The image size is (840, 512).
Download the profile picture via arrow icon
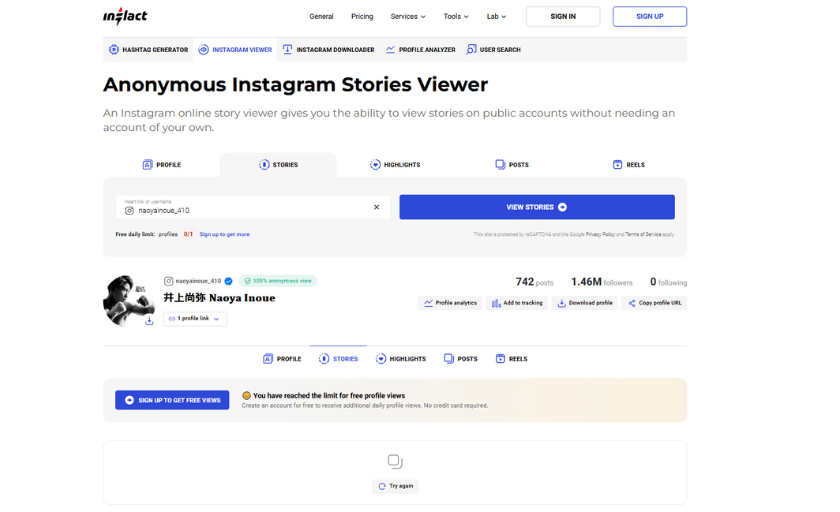coord(149,320)
